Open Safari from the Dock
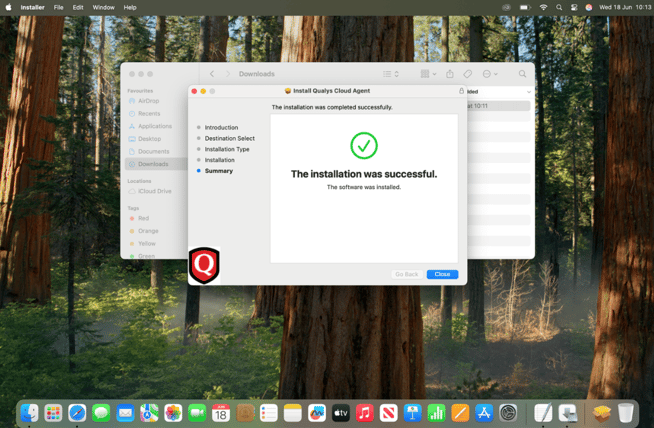 click(77, 413)
